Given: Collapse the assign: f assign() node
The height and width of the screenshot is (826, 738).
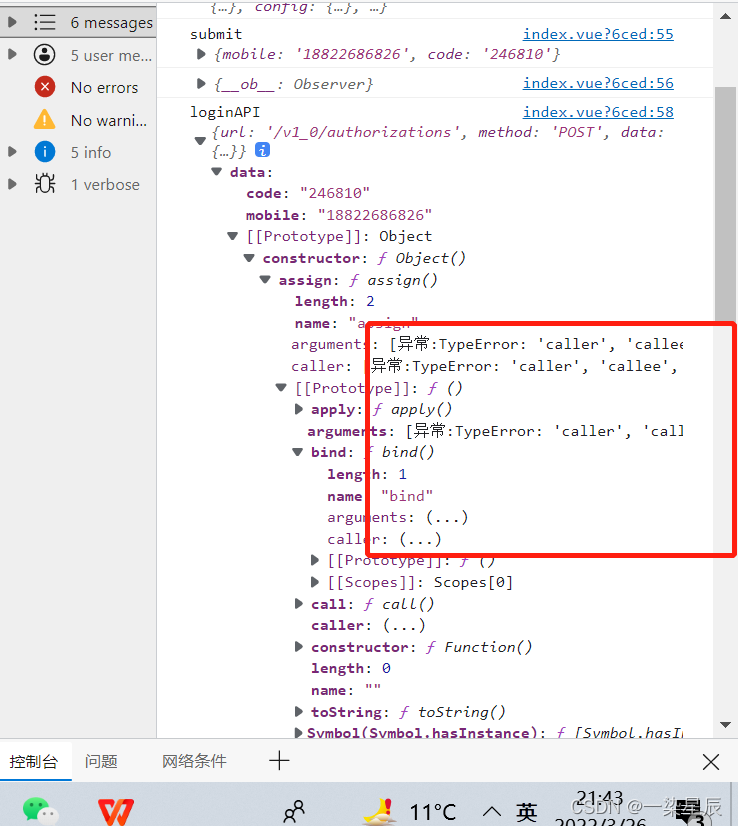Looking at the screenshot, I should point(265,279).
